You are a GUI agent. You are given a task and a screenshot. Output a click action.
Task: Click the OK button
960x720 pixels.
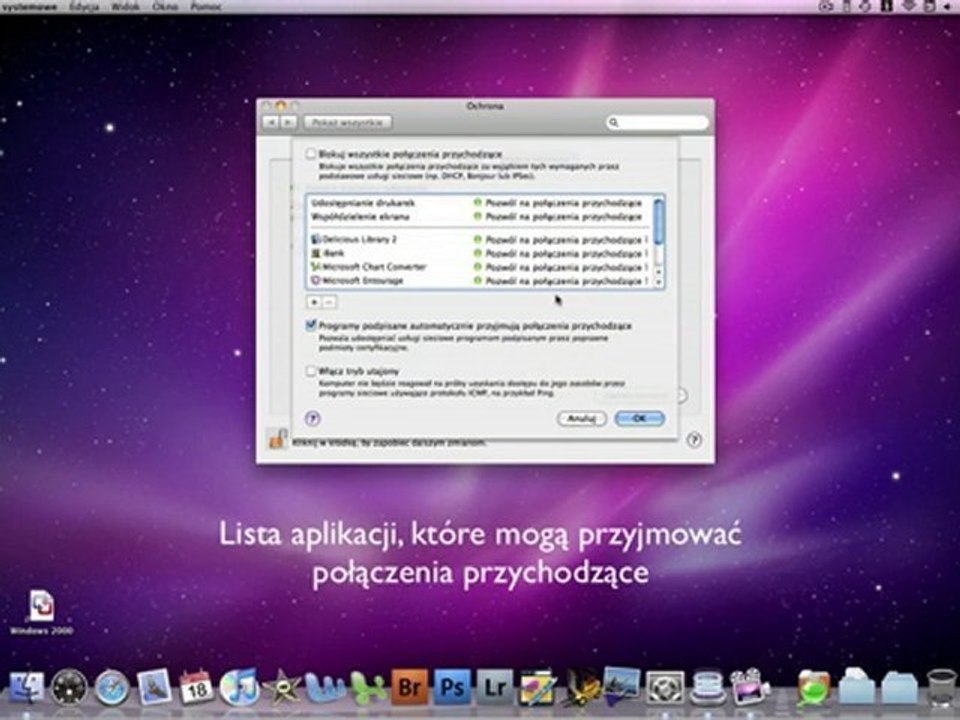[x=639, y=418]
